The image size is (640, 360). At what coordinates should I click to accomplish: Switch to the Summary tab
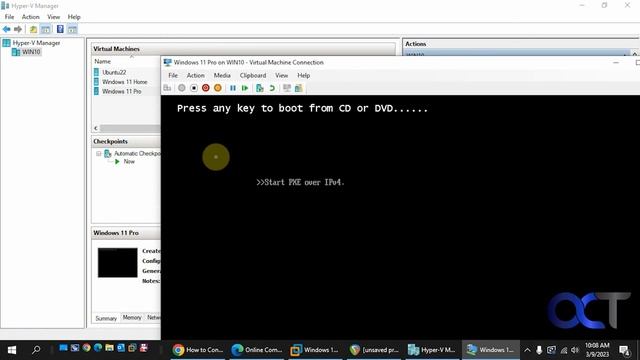click(x=106, y=318)
